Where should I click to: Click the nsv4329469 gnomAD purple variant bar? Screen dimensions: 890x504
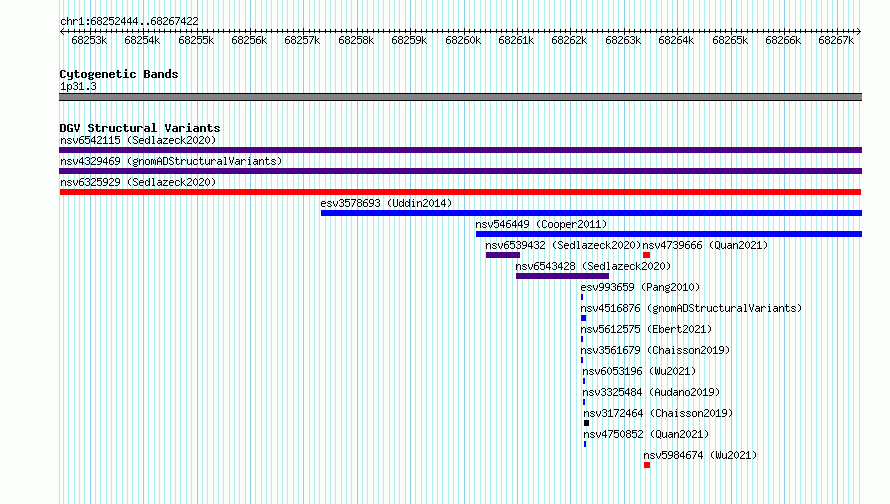[460, 171]
